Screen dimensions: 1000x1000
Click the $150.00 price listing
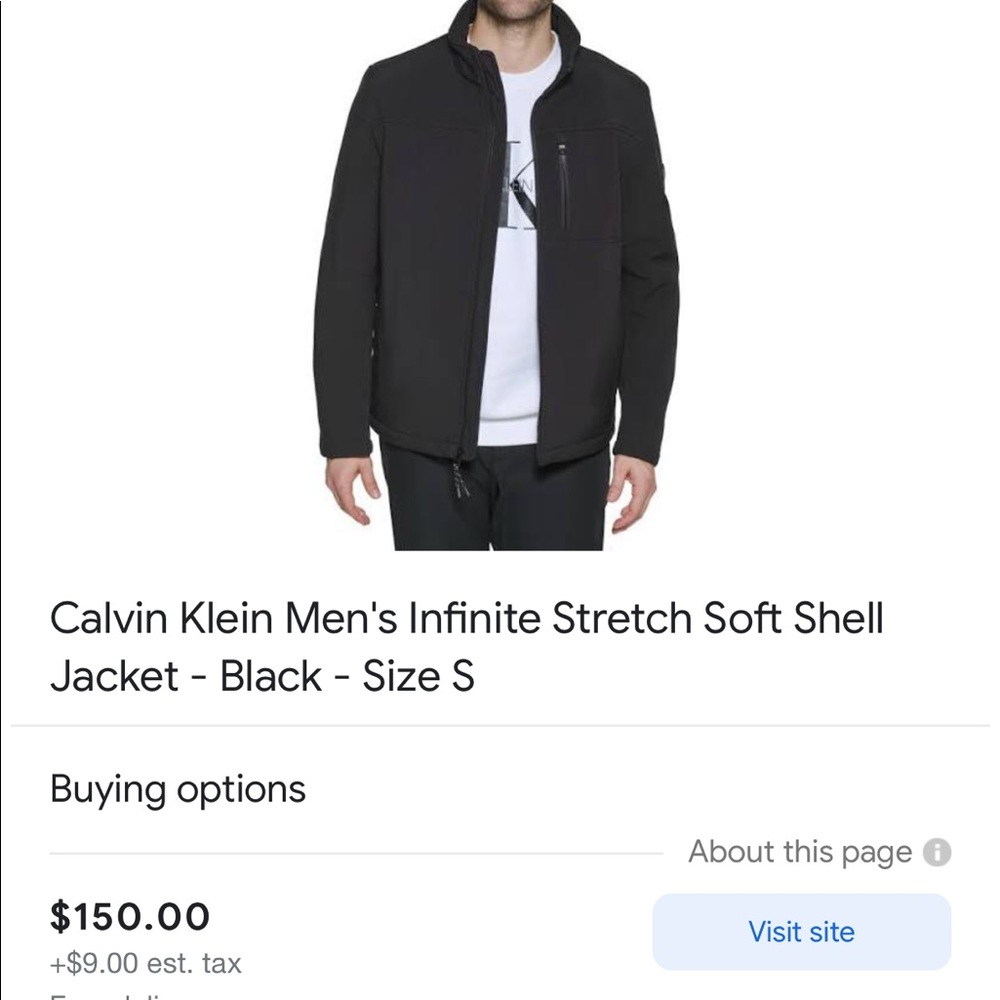130,915
